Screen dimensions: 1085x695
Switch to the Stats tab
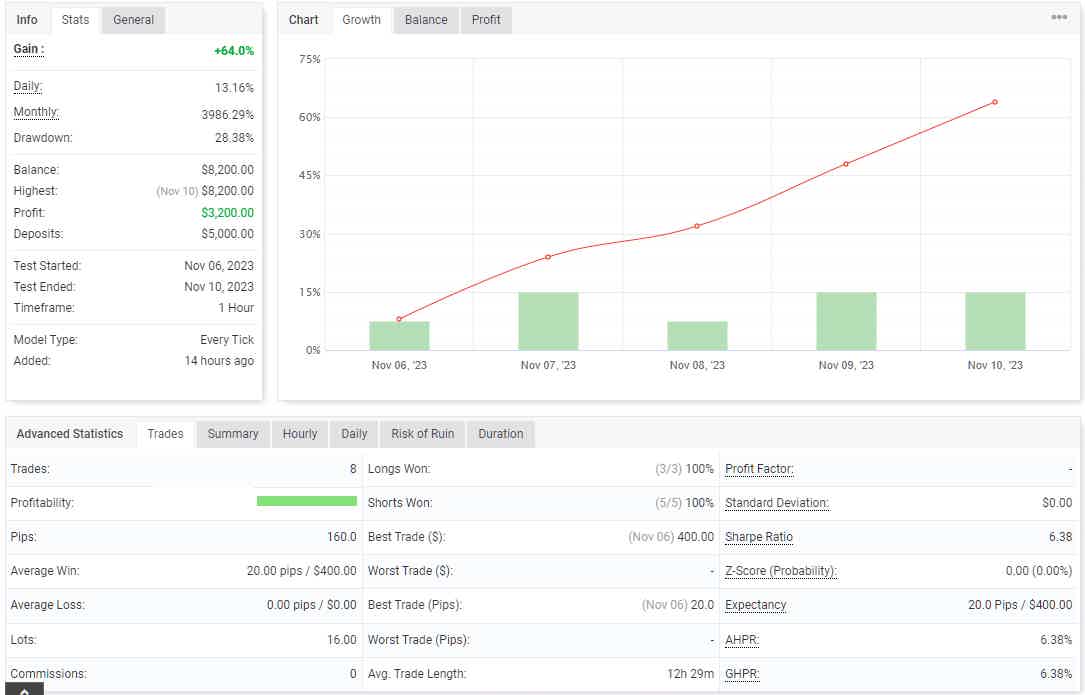75,19
